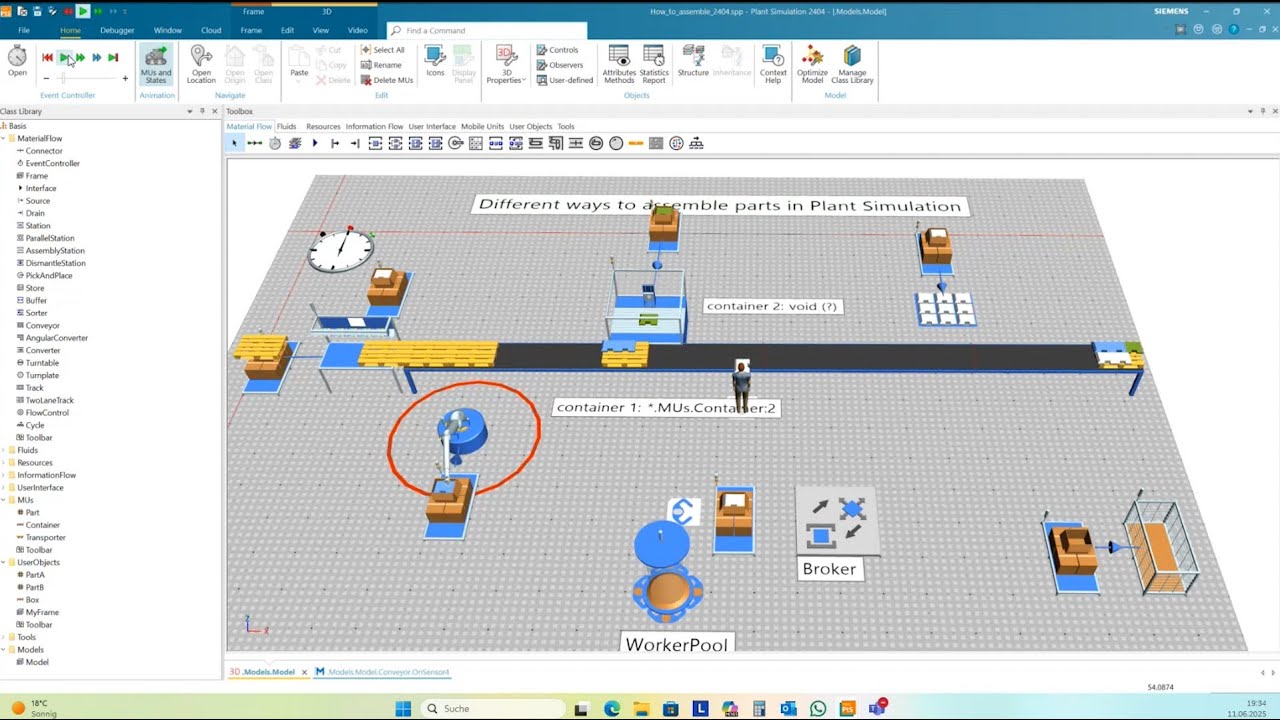Select Information Flow toolbox tab
1280x720 pixels.
(374, 127)
